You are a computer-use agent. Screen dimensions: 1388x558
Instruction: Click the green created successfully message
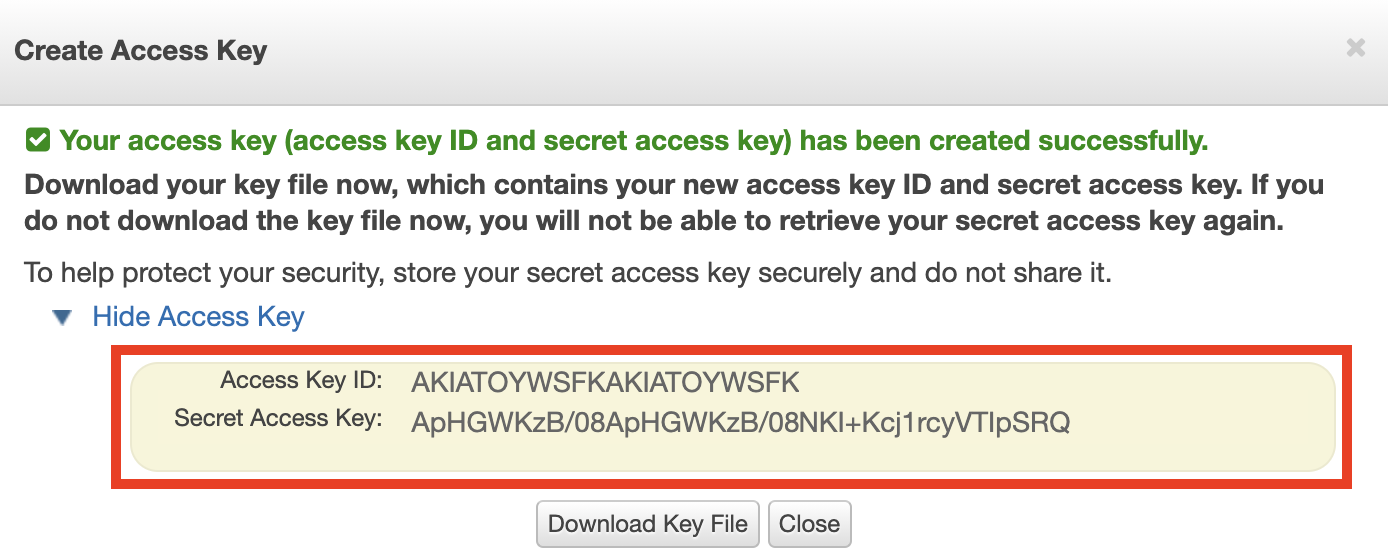pos(633,141)
